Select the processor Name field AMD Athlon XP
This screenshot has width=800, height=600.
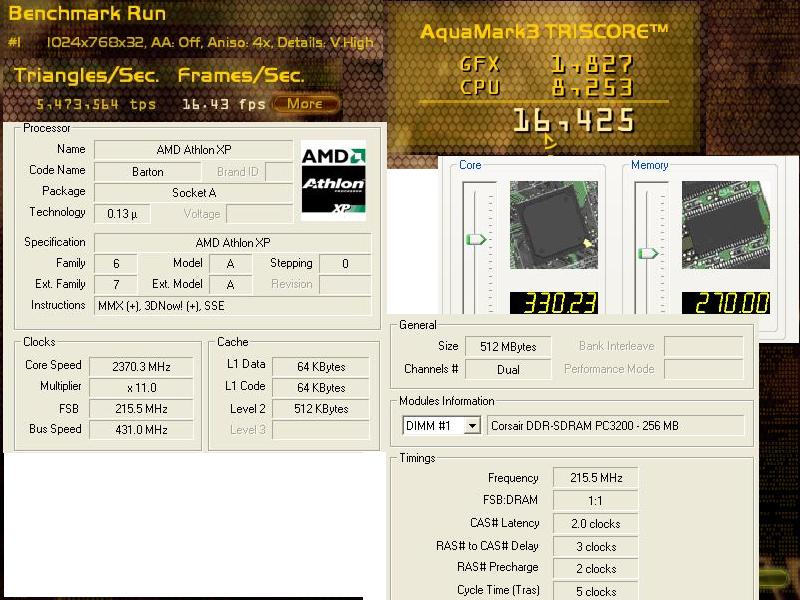[x=193, y=150]
